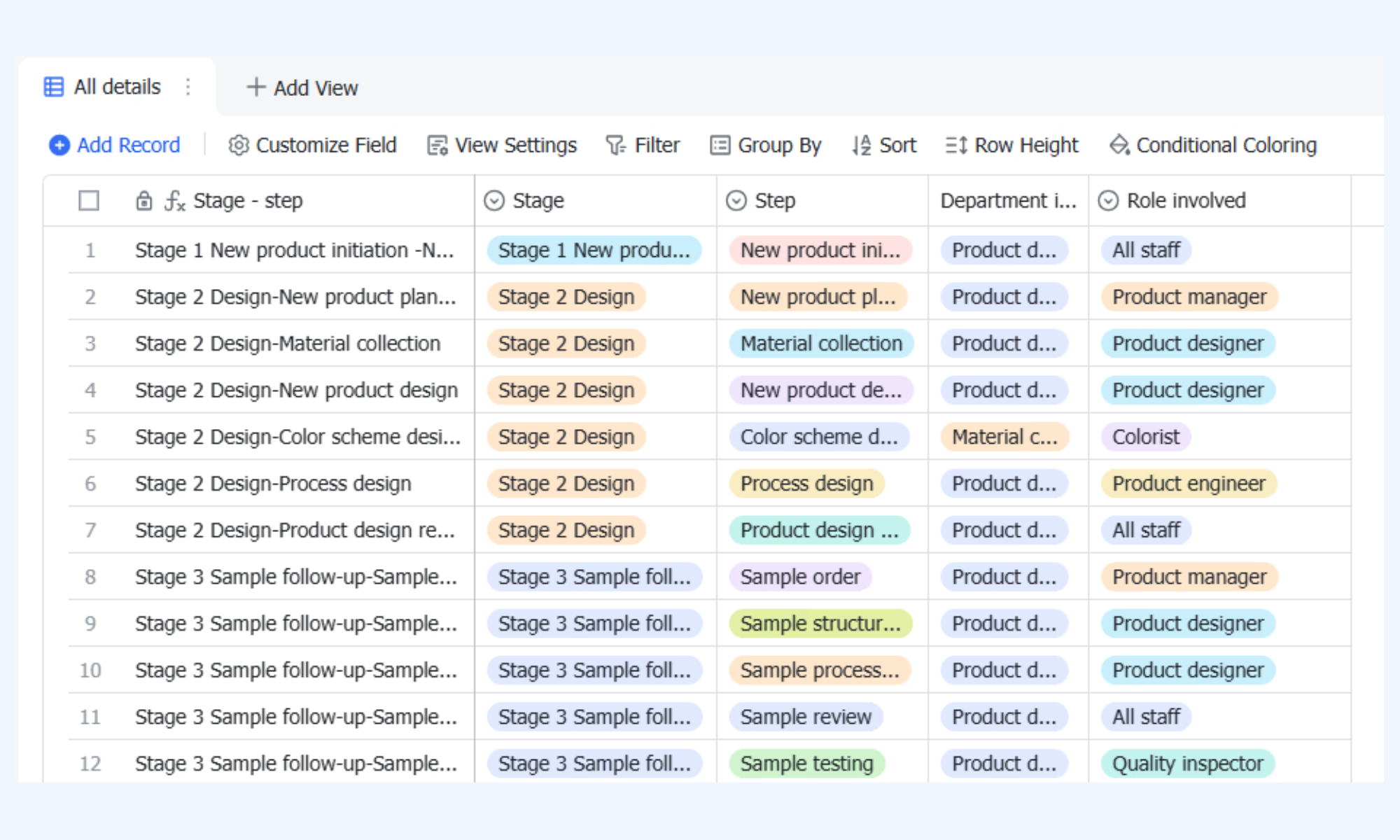The width and height of the screenshot is (1400, 840).
Task: Click the 'All staff' role tag in row 1
Action: pyautogui.click(x=1146, y=250)
